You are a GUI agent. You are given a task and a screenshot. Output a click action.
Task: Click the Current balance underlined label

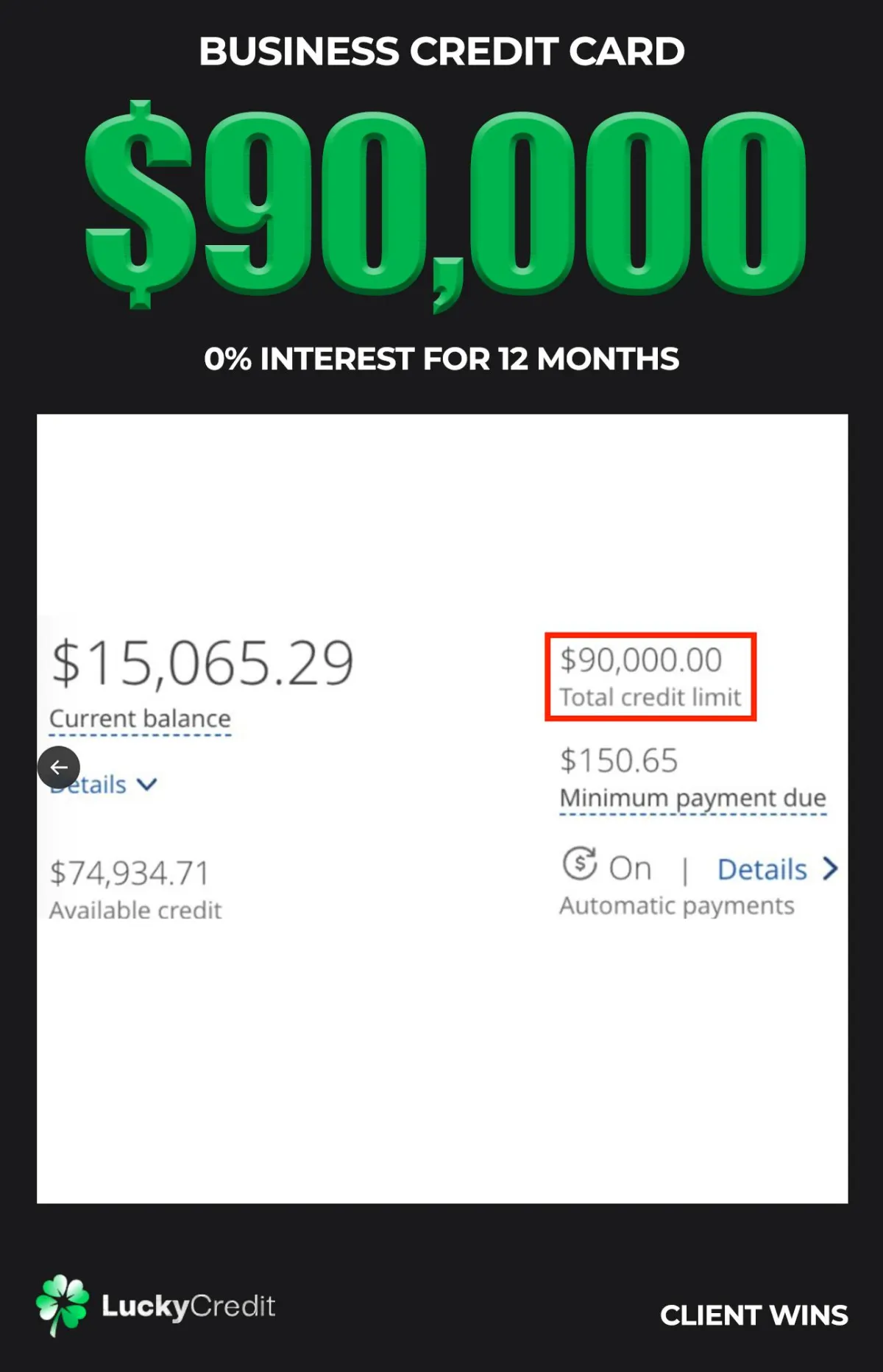coord(140,718)
